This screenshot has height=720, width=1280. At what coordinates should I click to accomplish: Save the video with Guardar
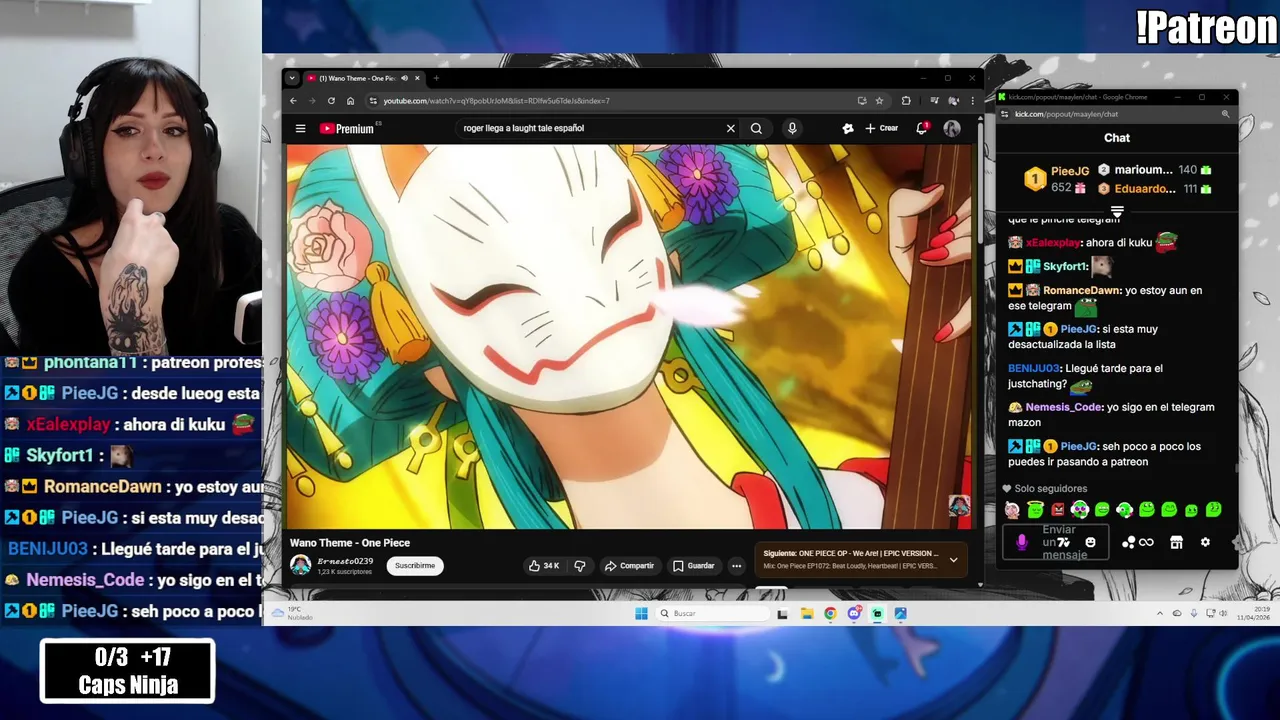[x=694, y=566]
